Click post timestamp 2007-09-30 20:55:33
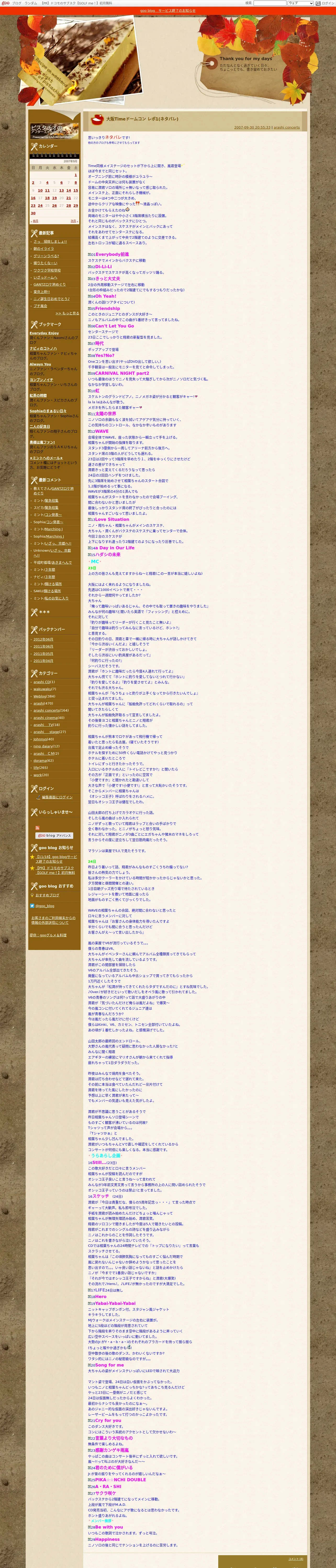 pos(253,128)
